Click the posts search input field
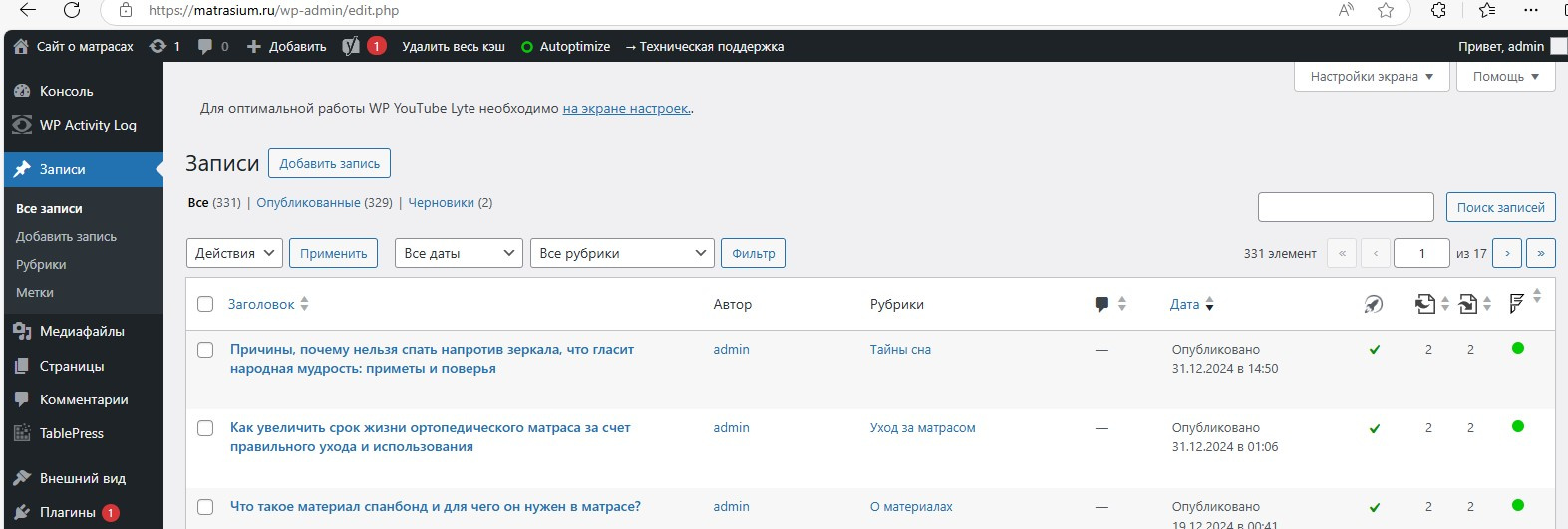Viewport: 1568px width, 529px height. tap(1345, 207)
